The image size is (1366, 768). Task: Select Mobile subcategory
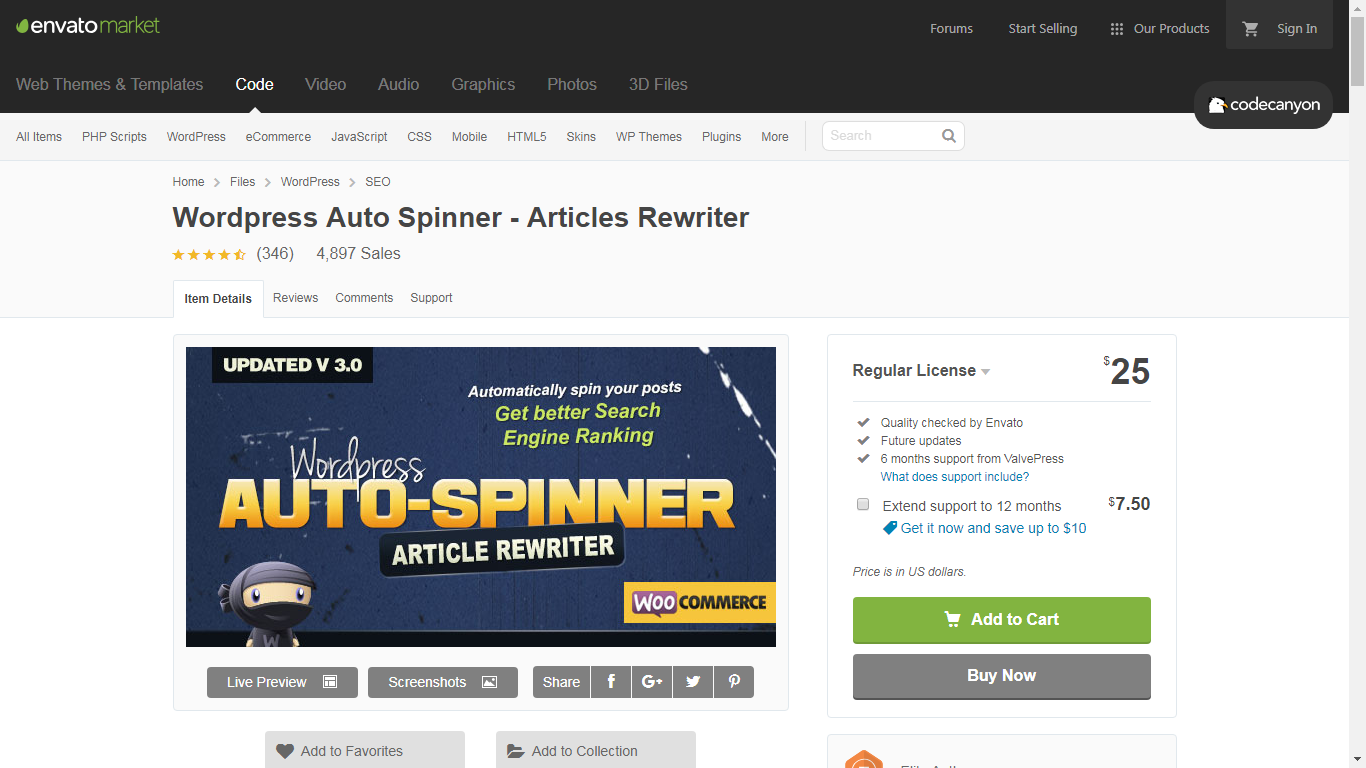[469, 137]
